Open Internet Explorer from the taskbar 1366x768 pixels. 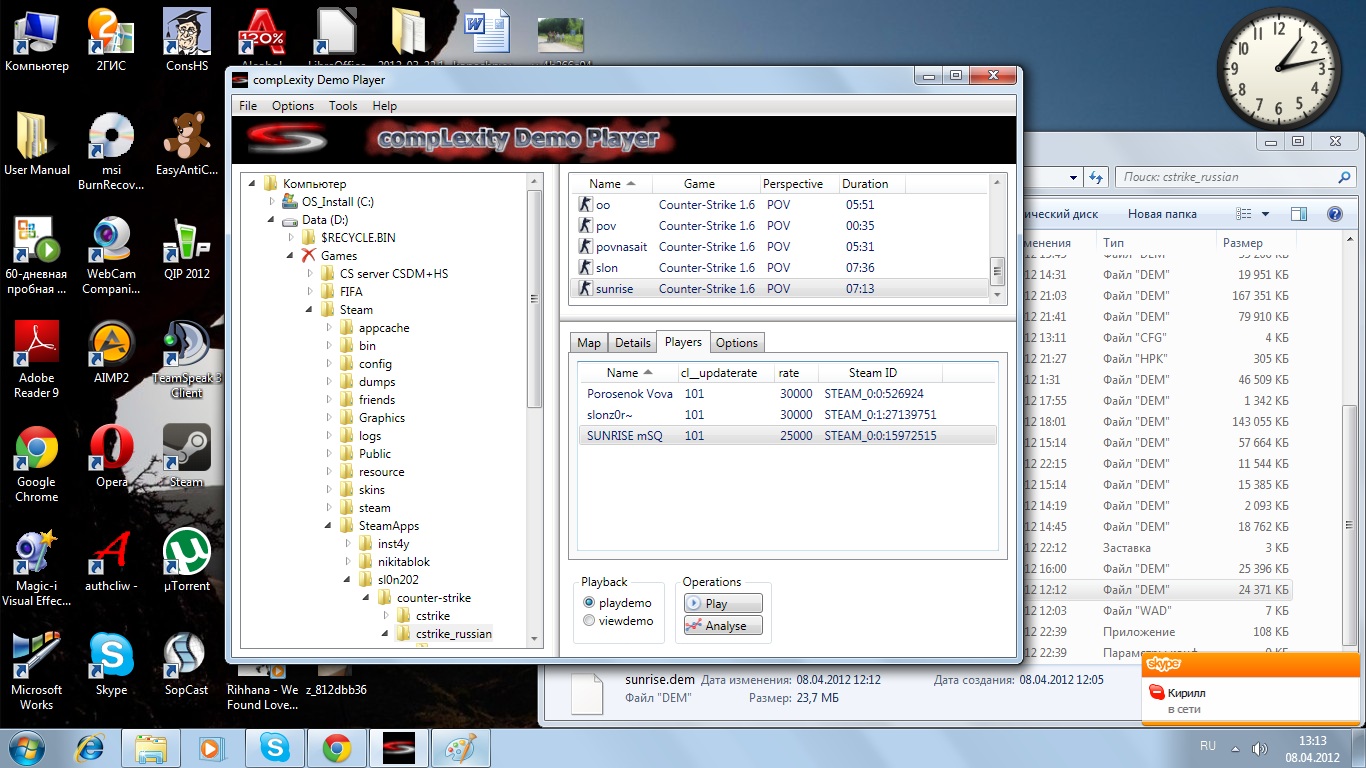click(92, 747)
